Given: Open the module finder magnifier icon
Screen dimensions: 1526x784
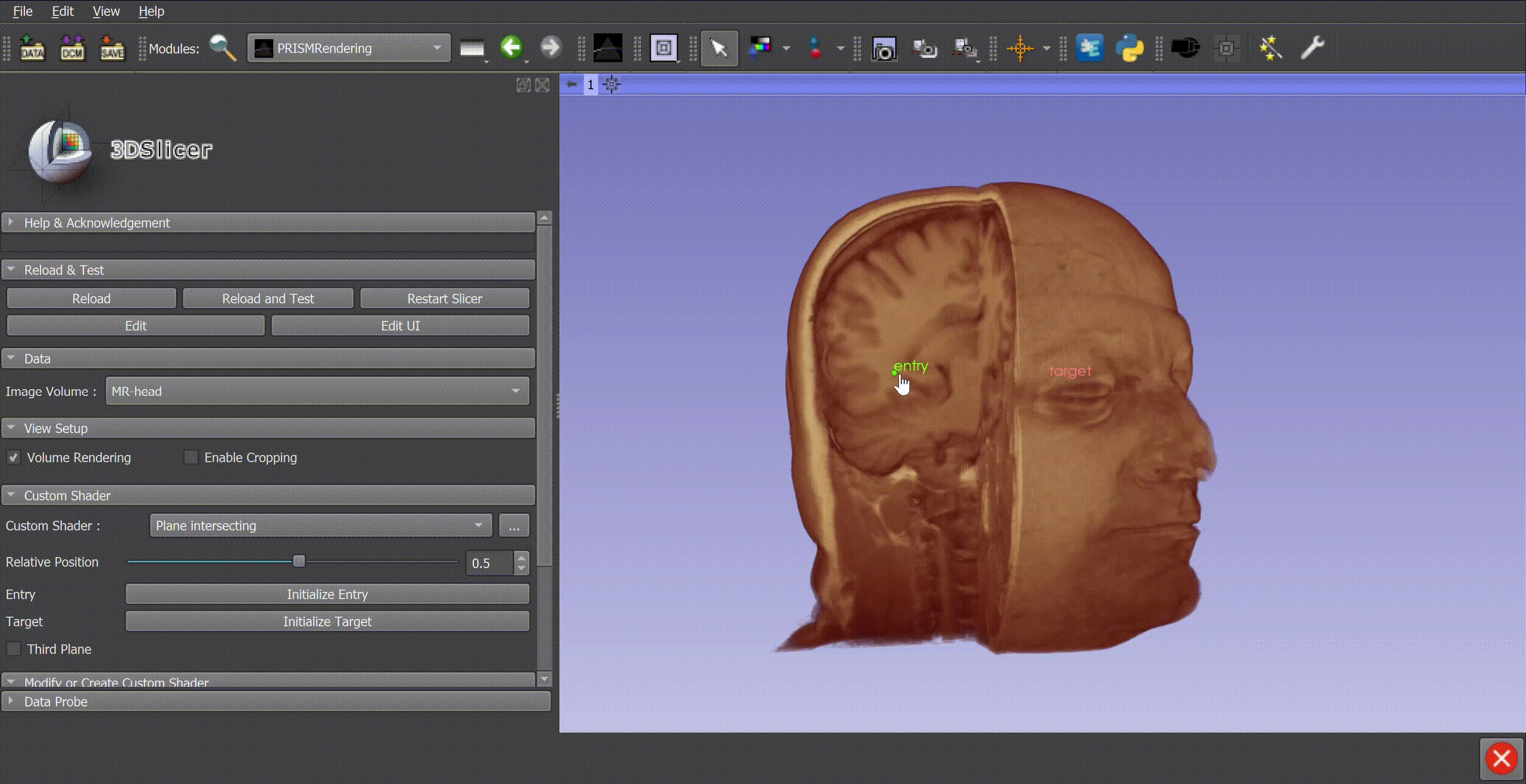Looking at the screenshot, I should pyautogui.click(x=223, y=48).
